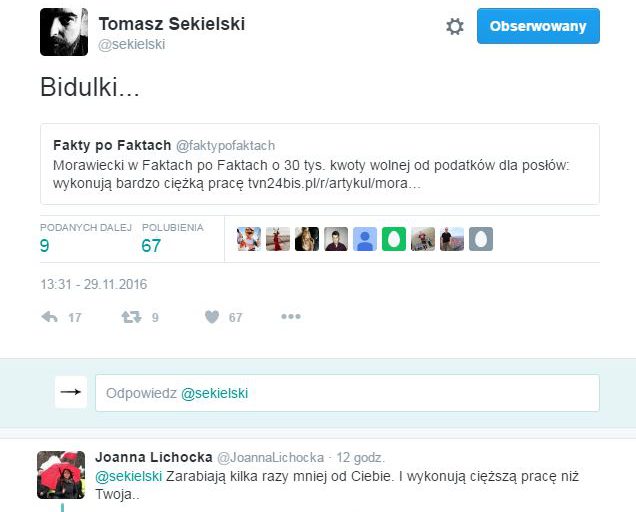
Task: Open the gear settings dropdown
Action: click(455, 27)
